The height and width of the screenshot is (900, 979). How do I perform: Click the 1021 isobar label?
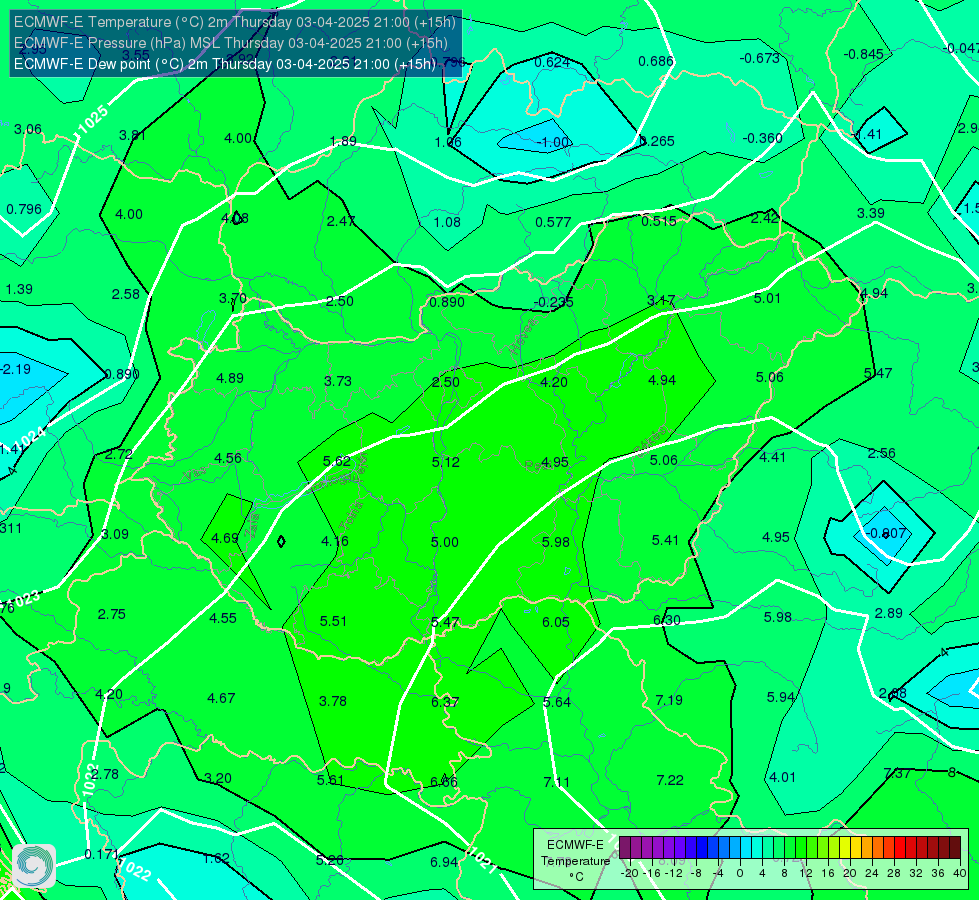483,861
